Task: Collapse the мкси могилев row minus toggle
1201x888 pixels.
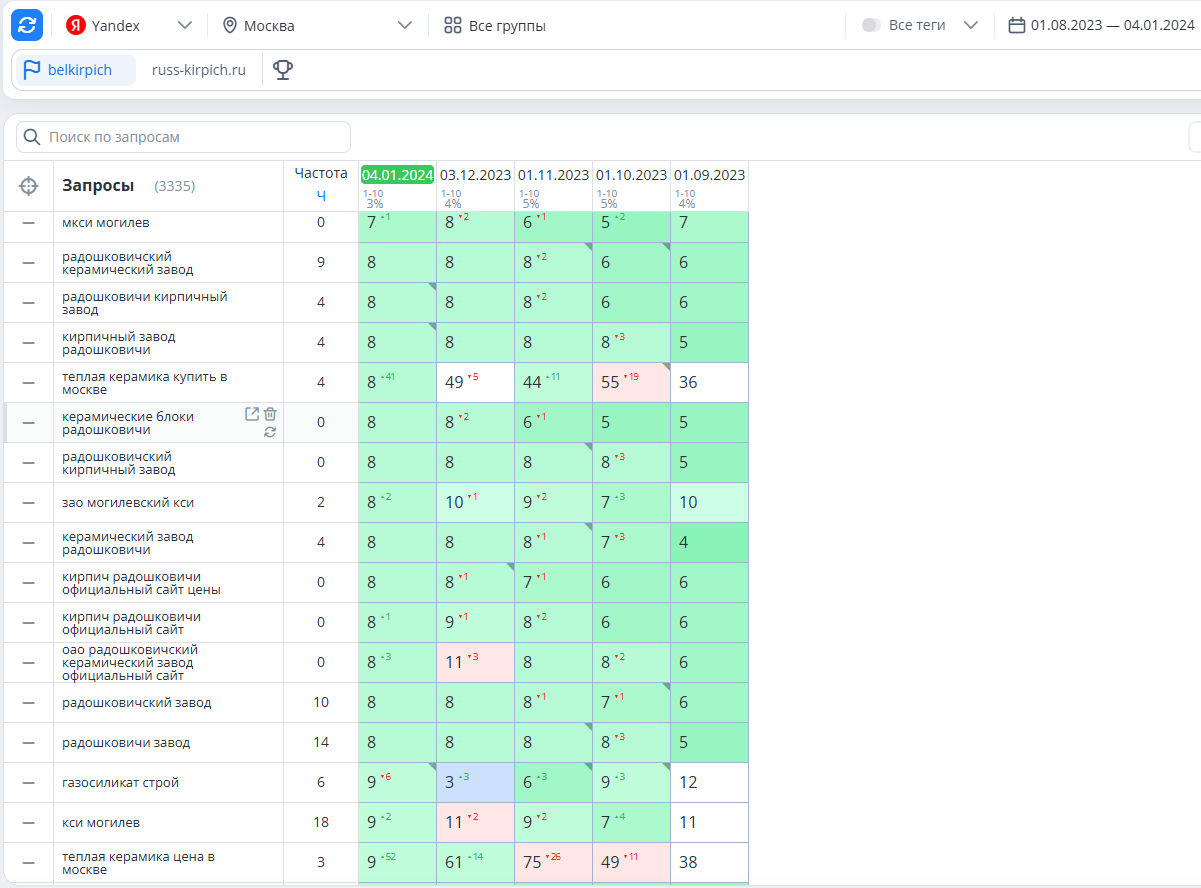Action: (29, 222)
